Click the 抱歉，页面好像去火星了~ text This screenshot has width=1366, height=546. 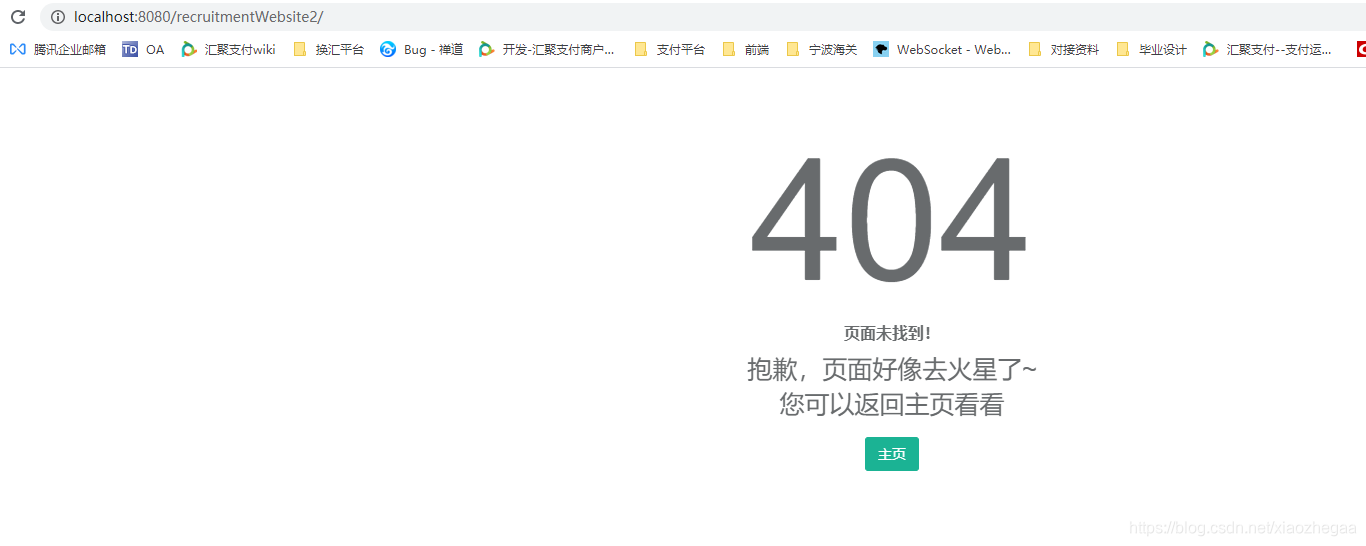pyautogui.click(x=892, y=369)
